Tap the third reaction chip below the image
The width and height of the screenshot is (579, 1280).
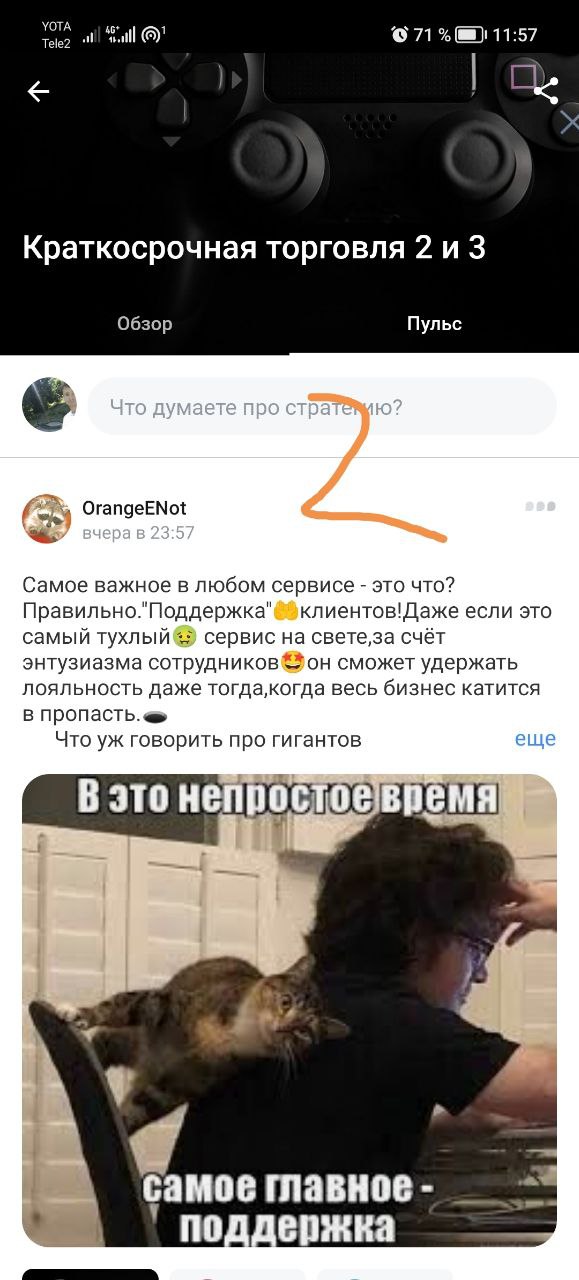pyautogui.click(x=385, y=1274)
